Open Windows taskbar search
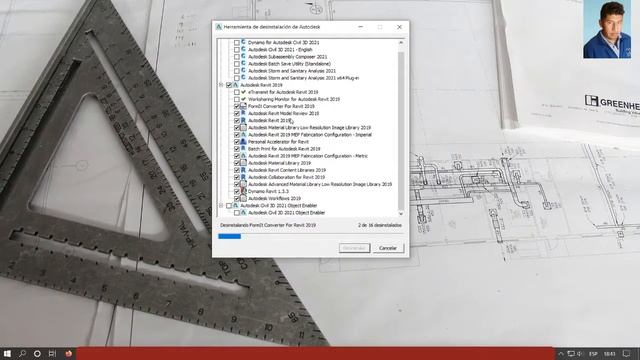This screenshot has width=640, height=360. coord(22,353)
